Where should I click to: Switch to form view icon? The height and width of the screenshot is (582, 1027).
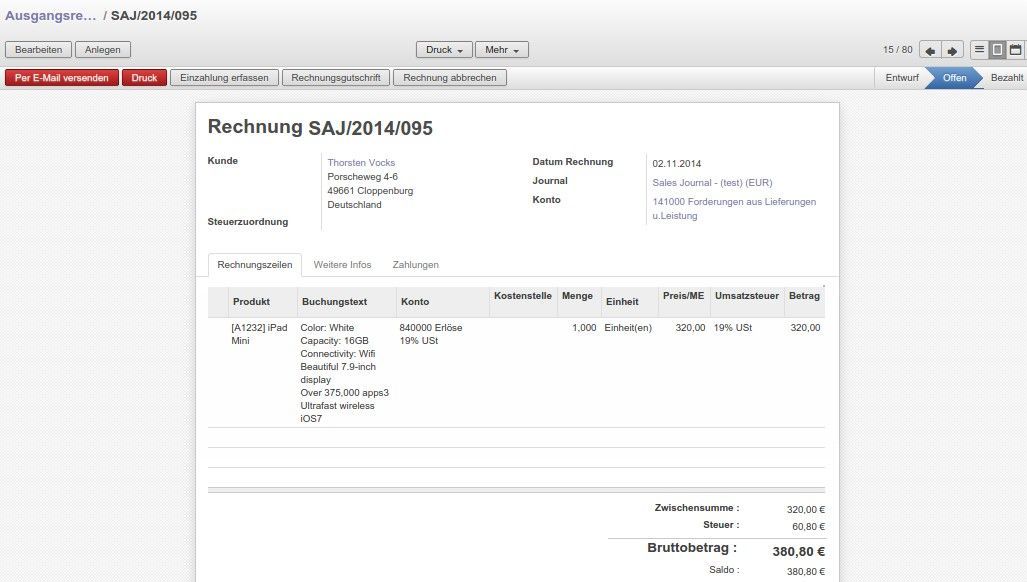(997, 50)
